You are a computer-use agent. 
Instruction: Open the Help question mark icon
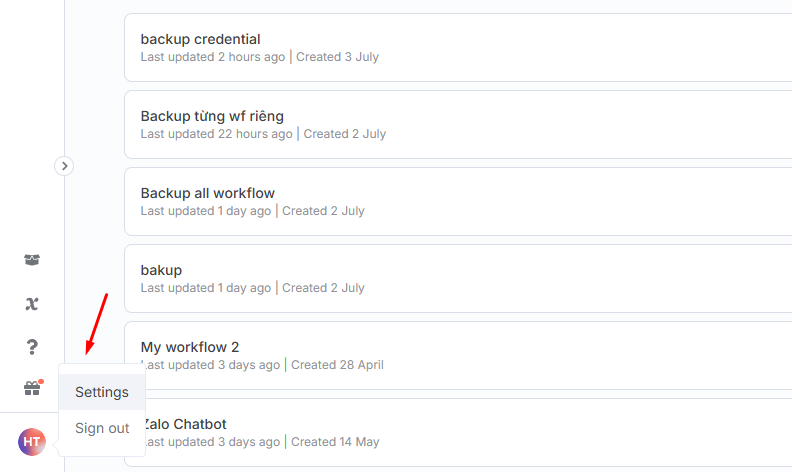coord(32,347)
